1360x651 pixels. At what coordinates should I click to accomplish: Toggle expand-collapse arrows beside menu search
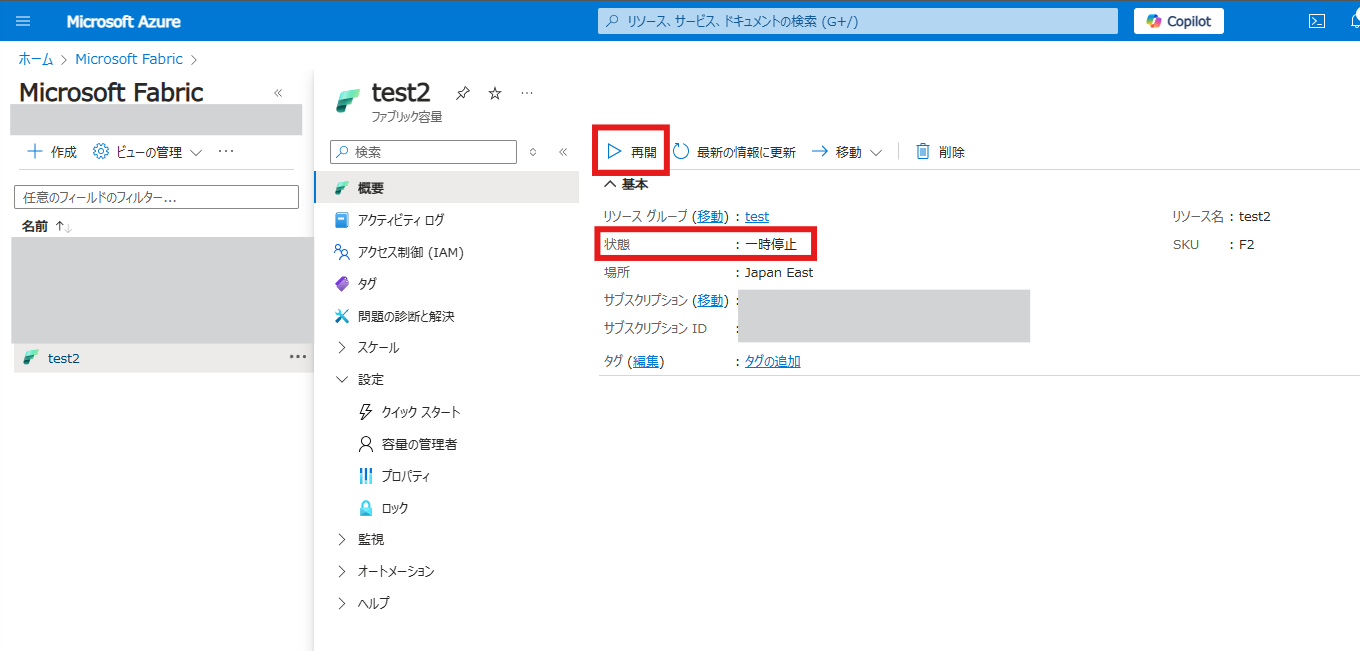(533, 152)
